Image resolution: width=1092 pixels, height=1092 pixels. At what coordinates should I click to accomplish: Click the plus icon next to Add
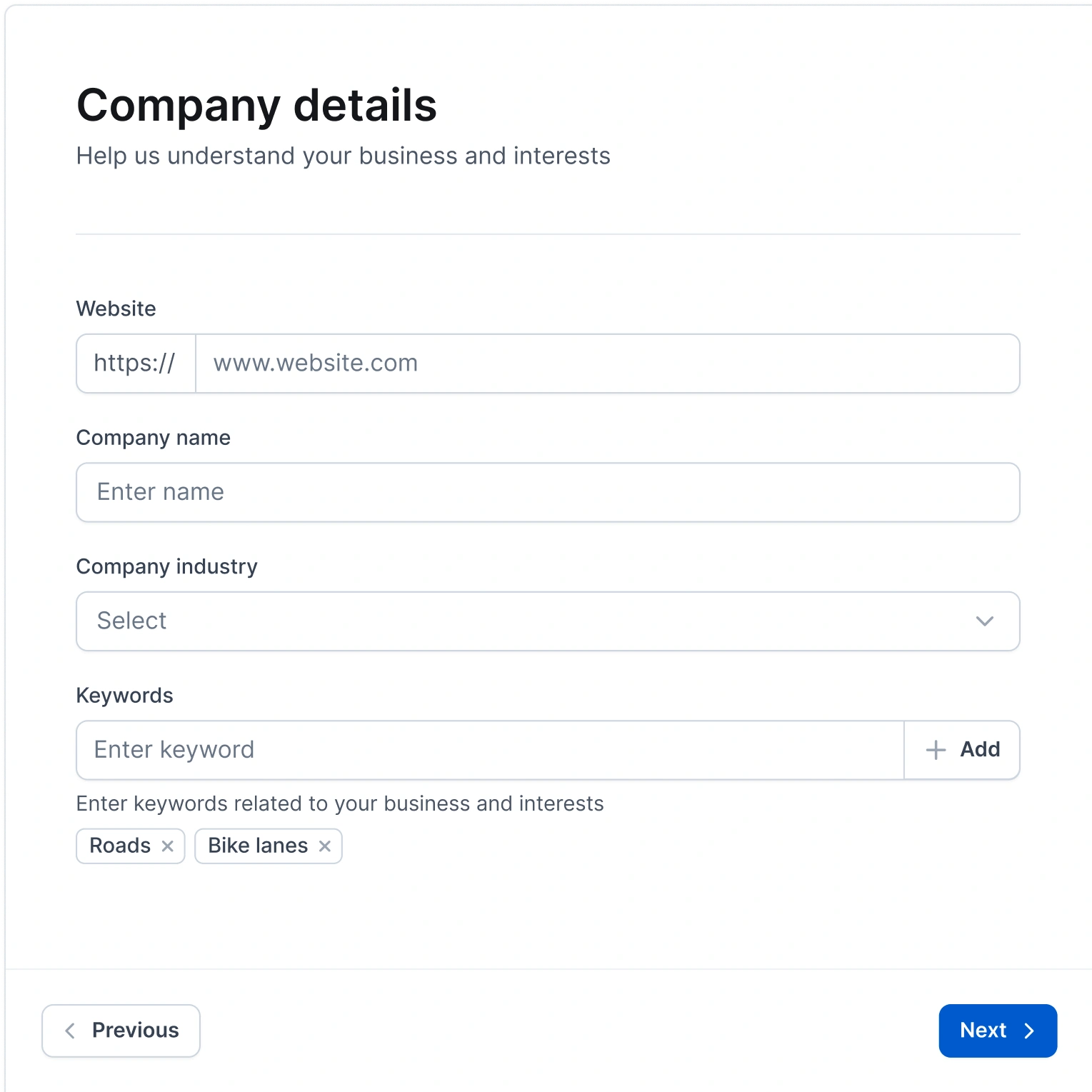(x=936, y=749)
